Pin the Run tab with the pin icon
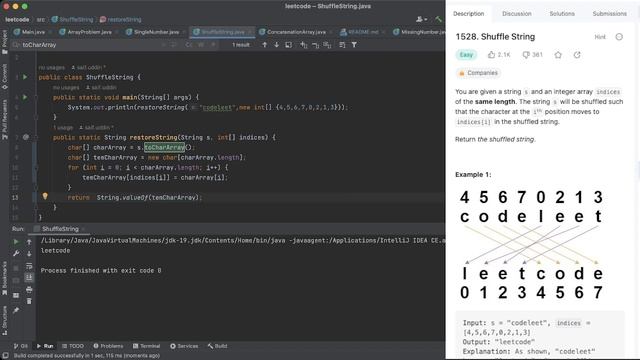 [16, 310]
